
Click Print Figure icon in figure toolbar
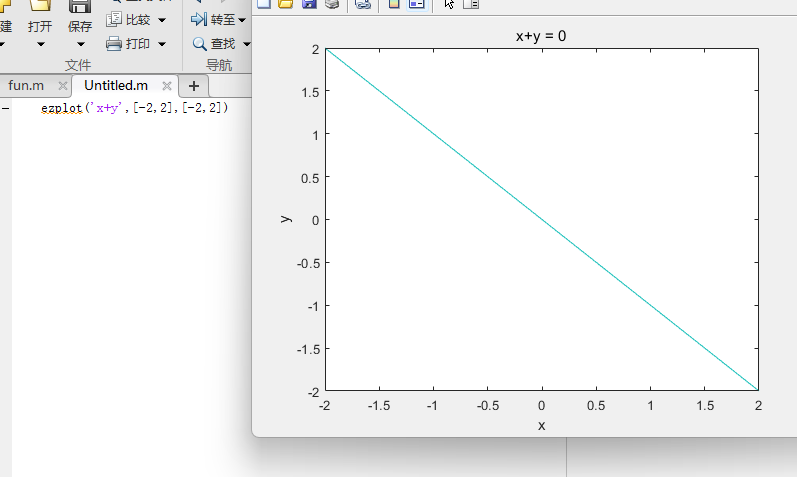332,4
